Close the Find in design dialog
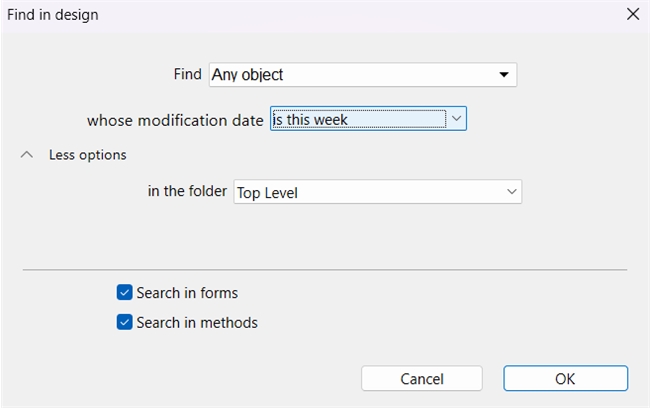650x408 pixels. point(631,15)
